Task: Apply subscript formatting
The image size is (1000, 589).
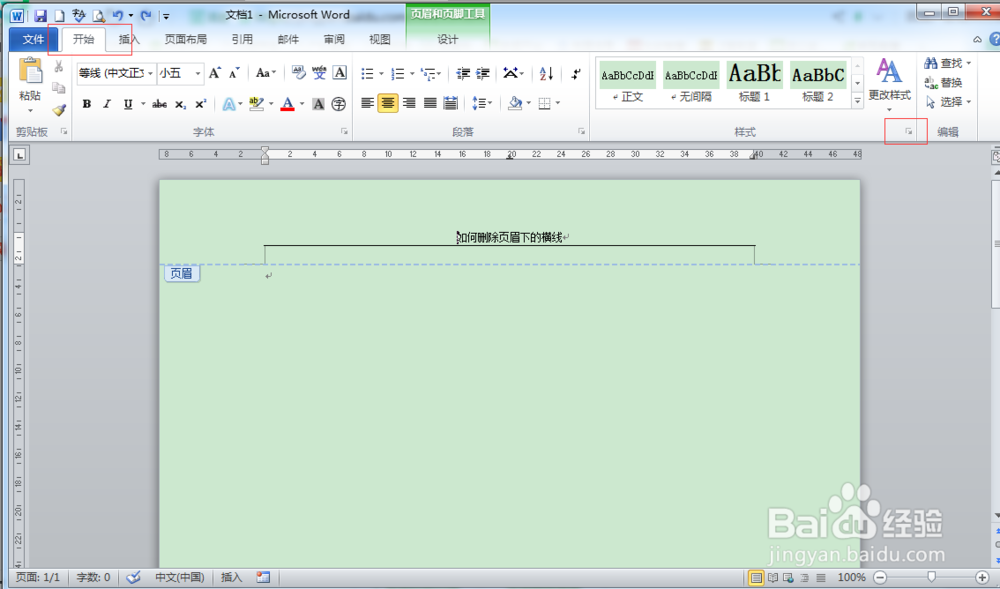Action: pos(180,104)
